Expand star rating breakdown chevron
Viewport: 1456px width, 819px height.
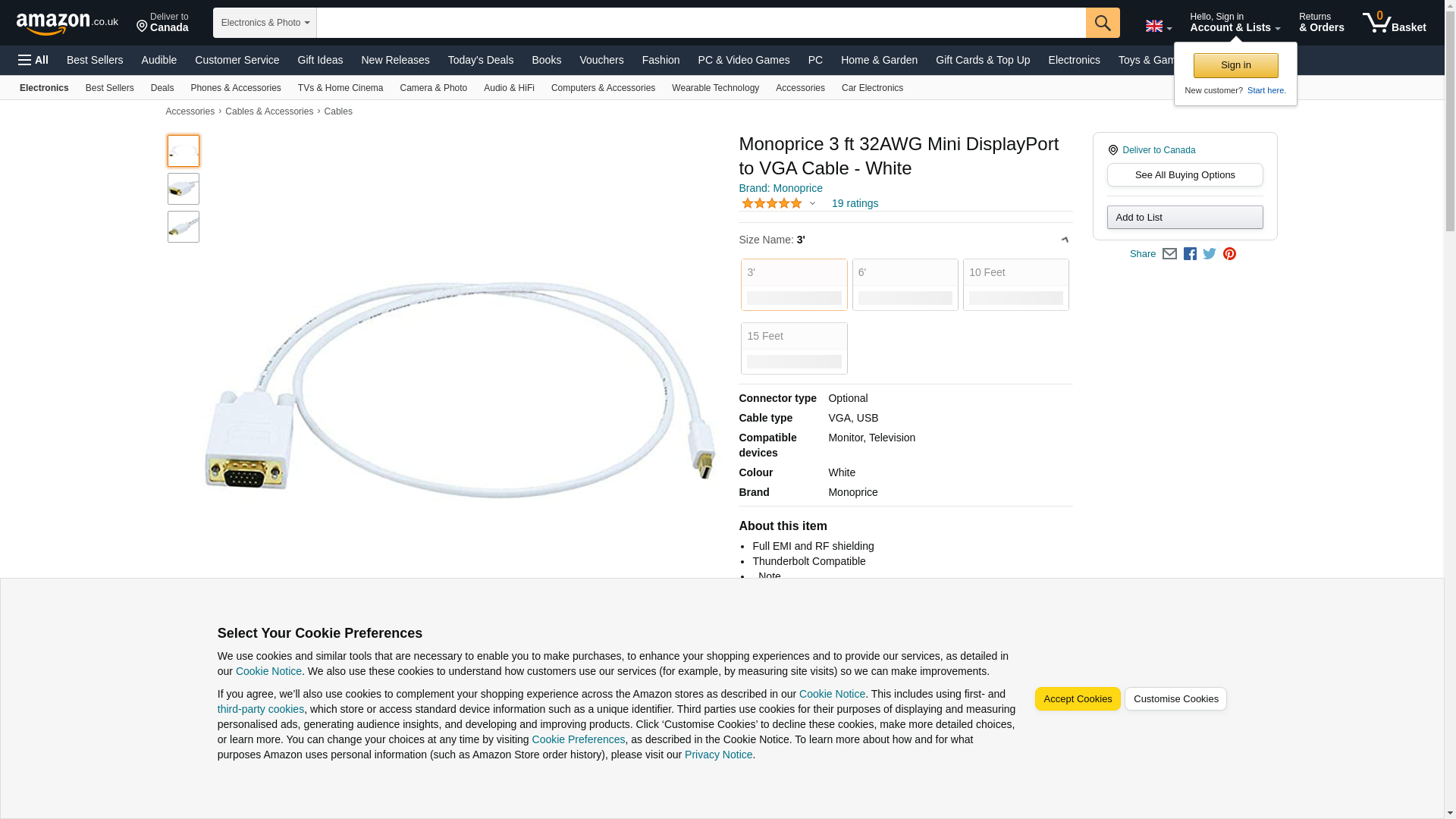[812, 203]
